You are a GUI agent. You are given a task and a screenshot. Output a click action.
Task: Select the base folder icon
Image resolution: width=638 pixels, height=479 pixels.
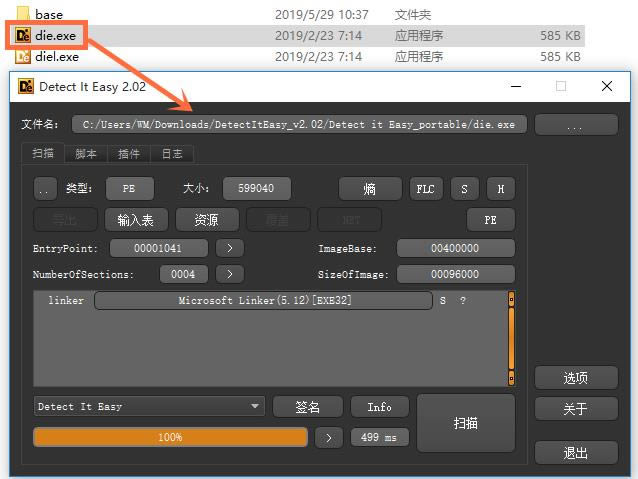click(23, 13)
